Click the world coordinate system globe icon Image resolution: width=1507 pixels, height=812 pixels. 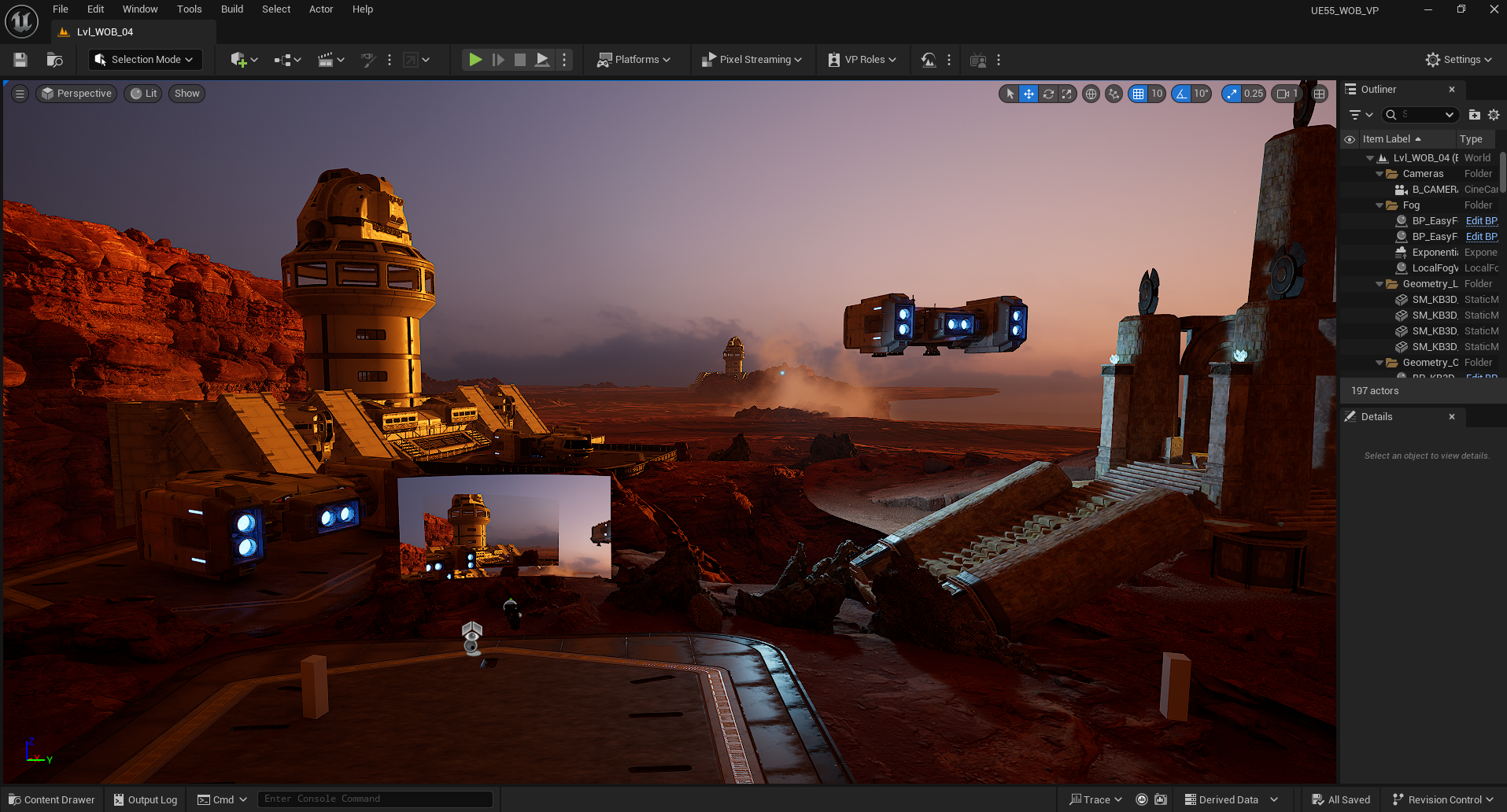coord(1091,94)
